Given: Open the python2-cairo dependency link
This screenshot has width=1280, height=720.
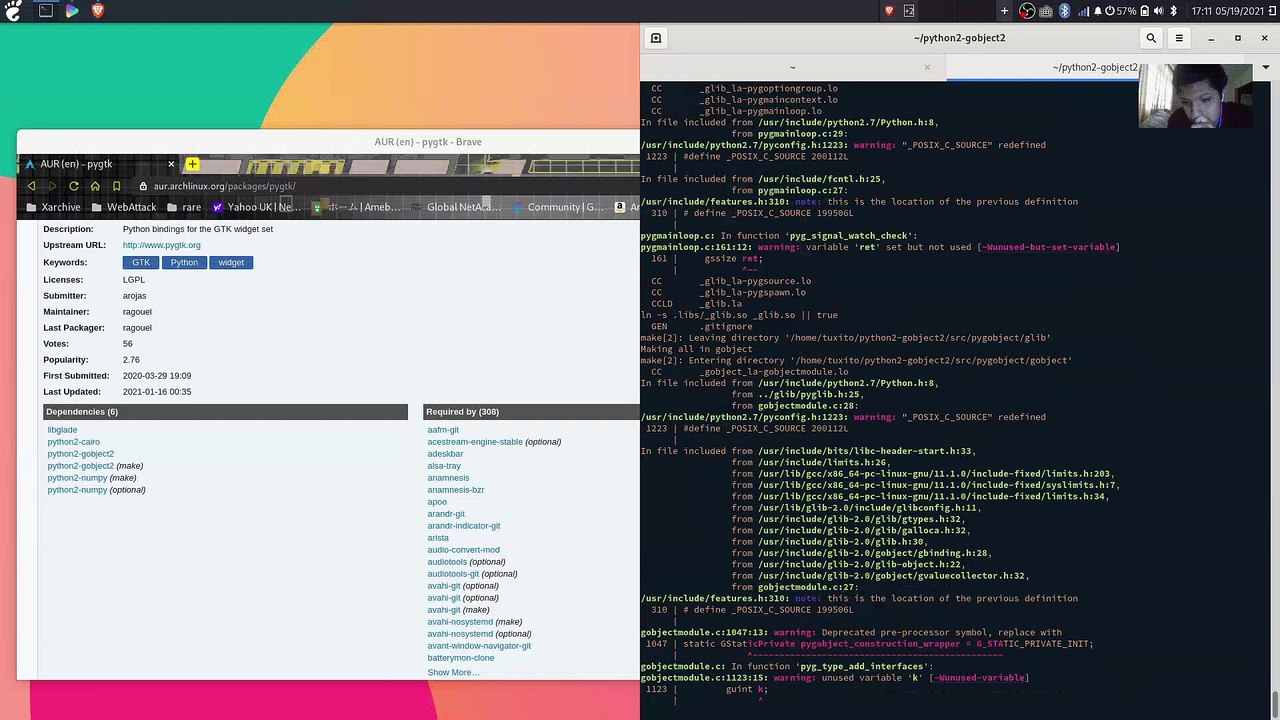Looking at the screenshot, I should [73, 442].
